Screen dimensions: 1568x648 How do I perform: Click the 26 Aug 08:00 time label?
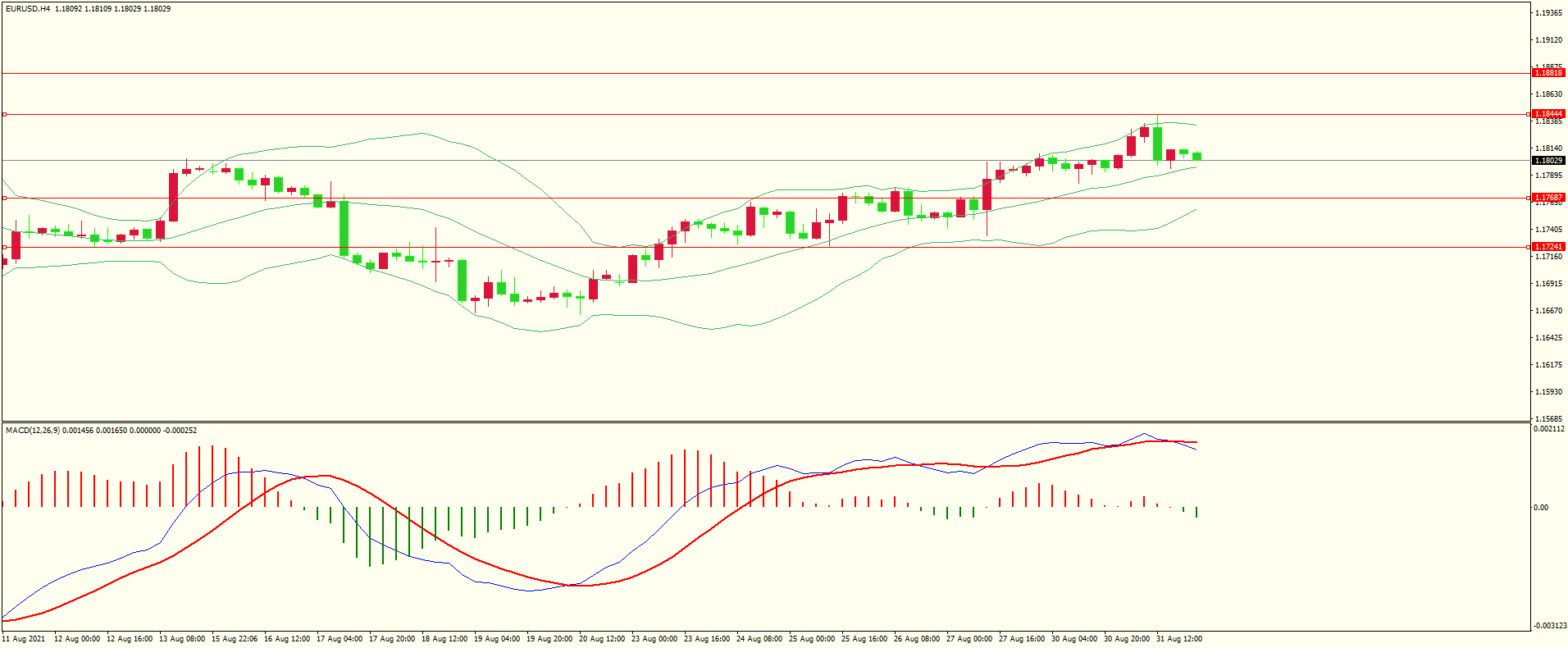click(x=917, y=639)
